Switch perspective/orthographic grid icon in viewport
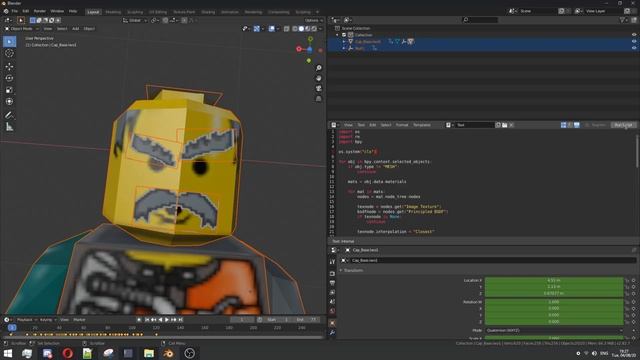The width and height of the screenshot is (640, 360). 319,98
